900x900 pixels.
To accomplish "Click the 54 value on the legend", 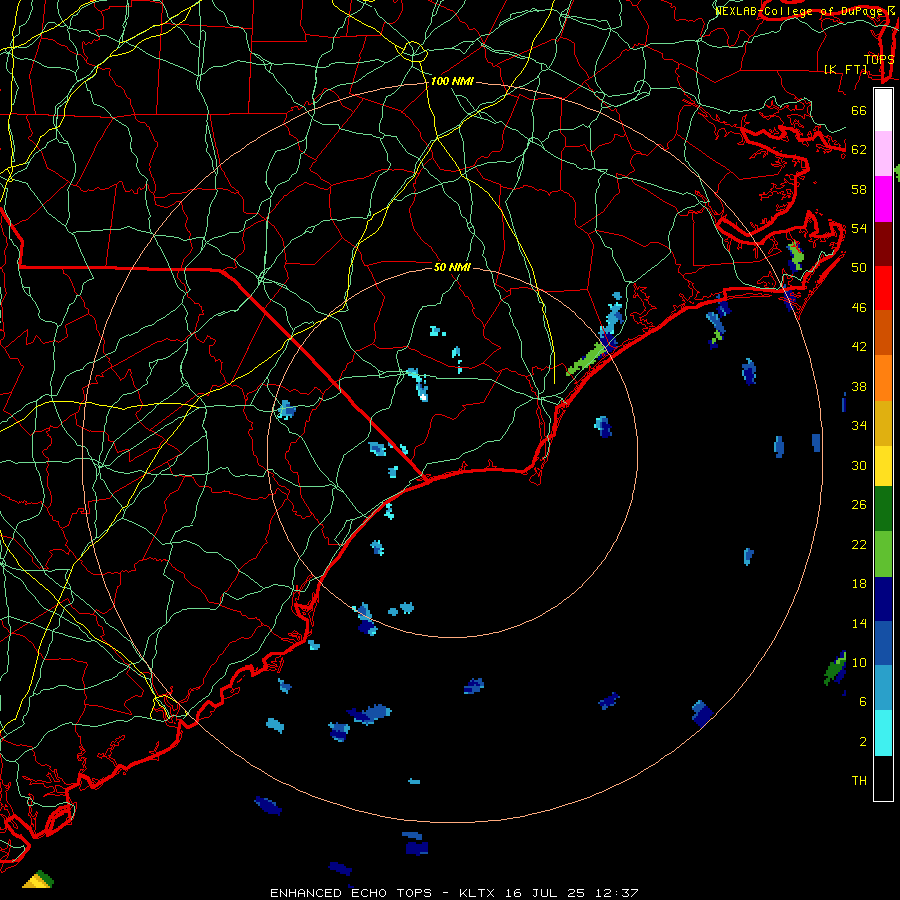I will (x=859, y=228).
